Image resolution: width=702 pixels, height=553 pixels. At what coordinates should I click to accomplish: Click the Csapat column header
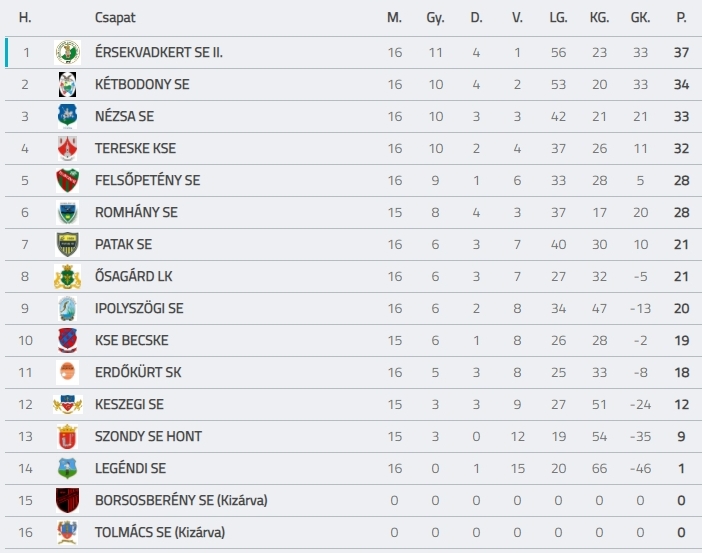tap(115, 18)
